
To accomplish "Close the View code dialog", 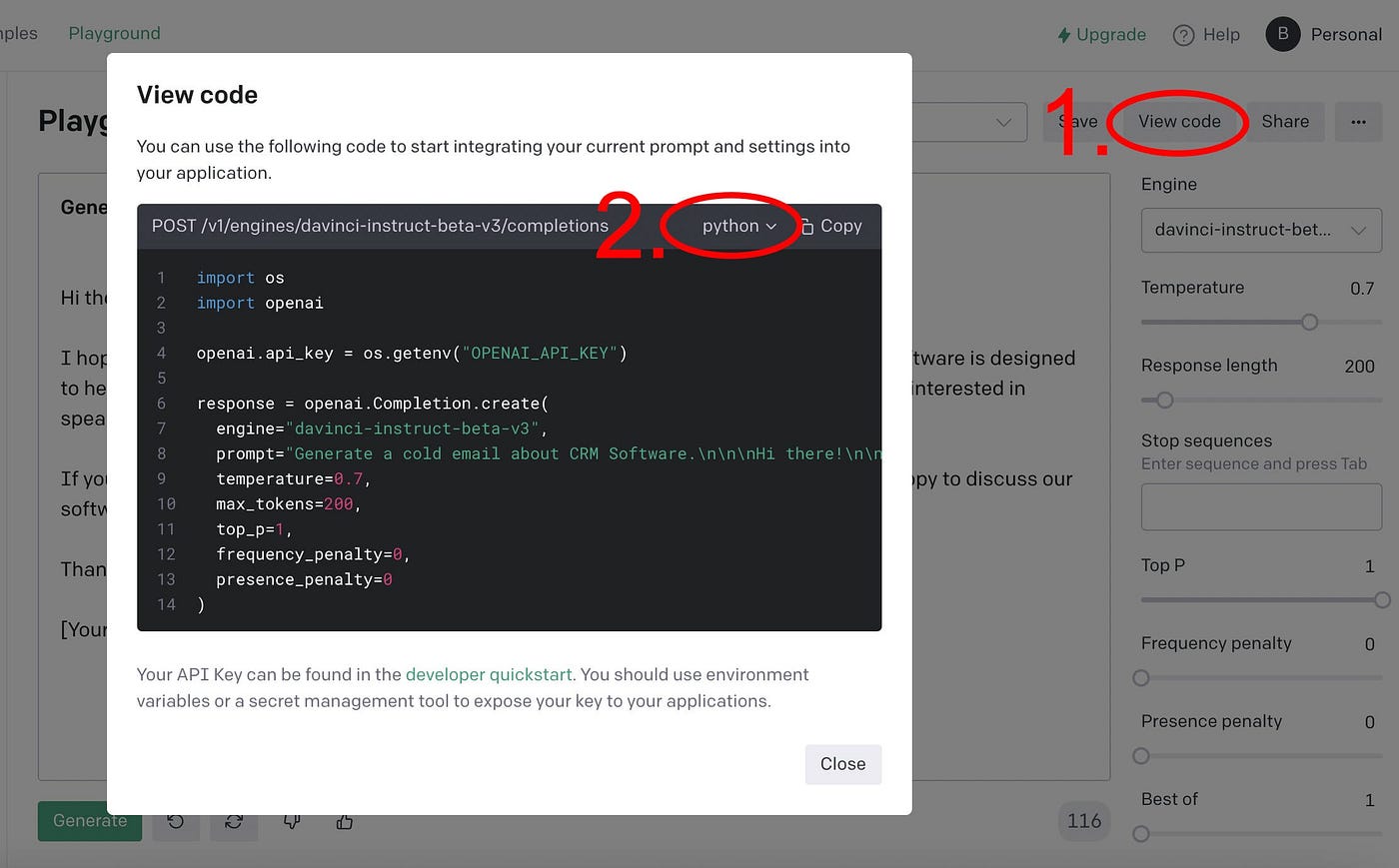I will coord(843,764).
